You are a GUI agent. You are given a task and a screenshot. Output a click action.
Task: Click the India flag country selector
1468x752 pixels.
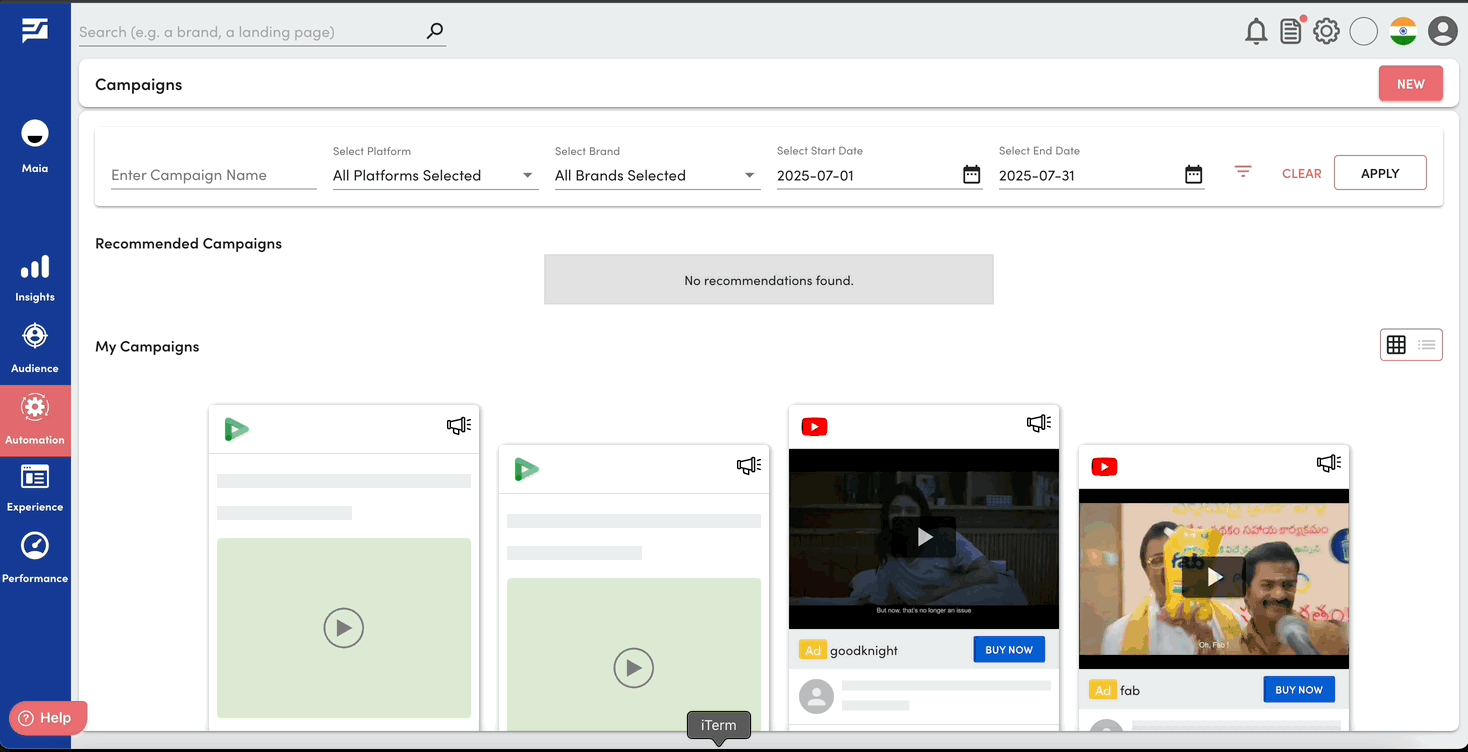coord(1403,31)
